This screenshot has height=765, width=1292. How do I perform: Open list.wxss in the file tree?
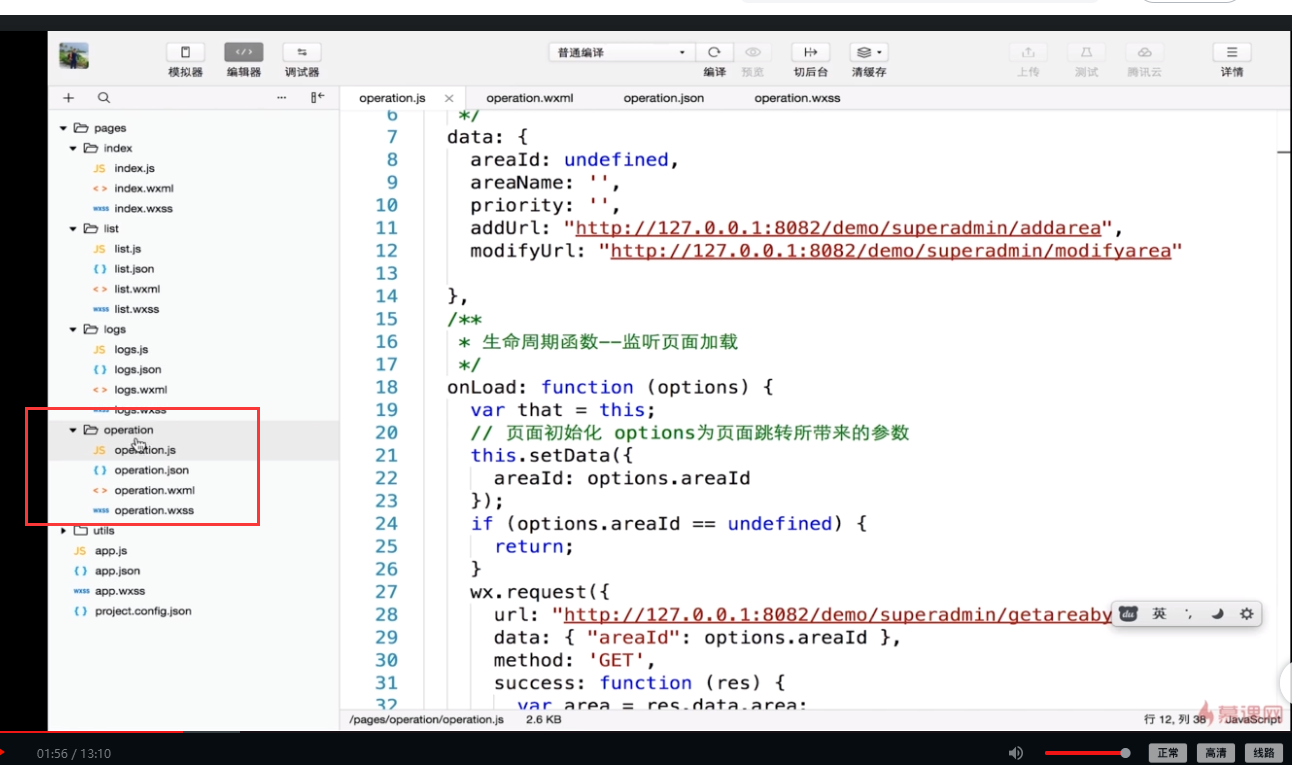point(136,309)
